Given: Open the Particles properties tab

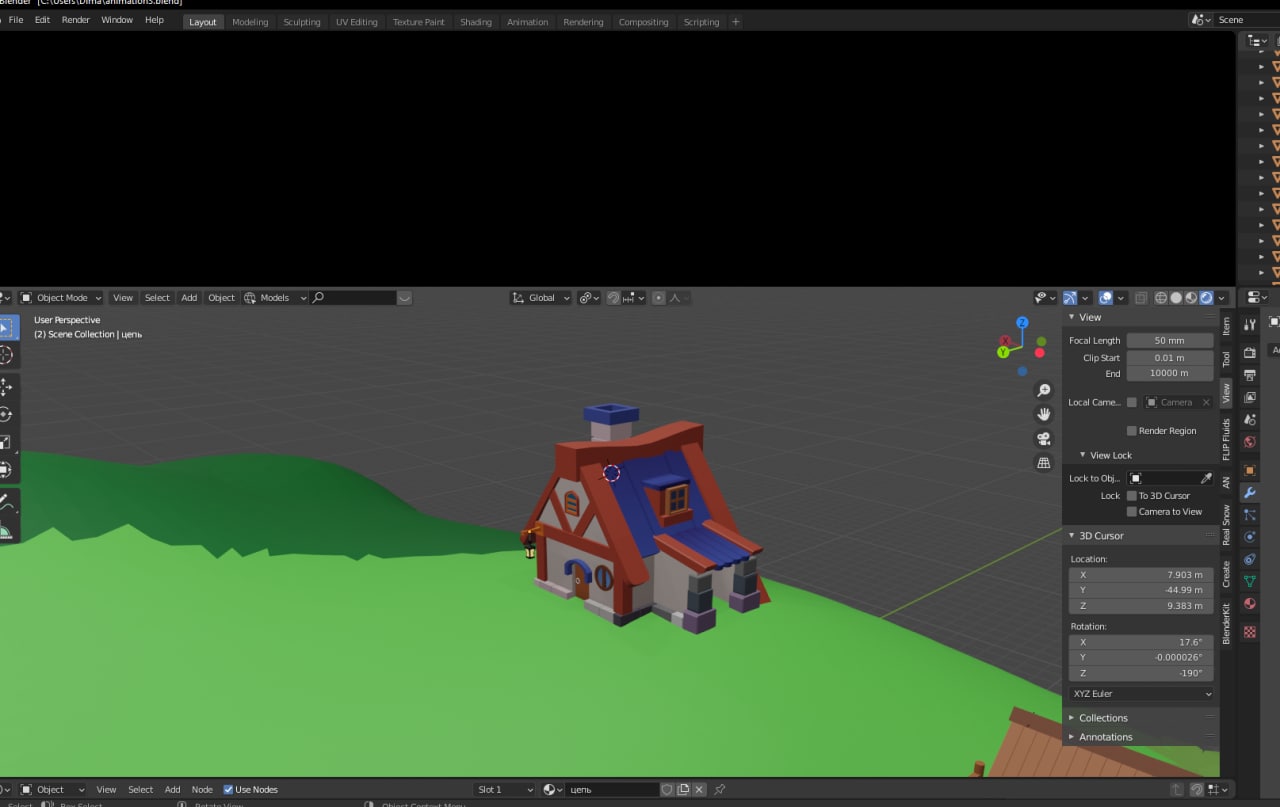Looking at the screenshot, I should tap(1250, 515).
